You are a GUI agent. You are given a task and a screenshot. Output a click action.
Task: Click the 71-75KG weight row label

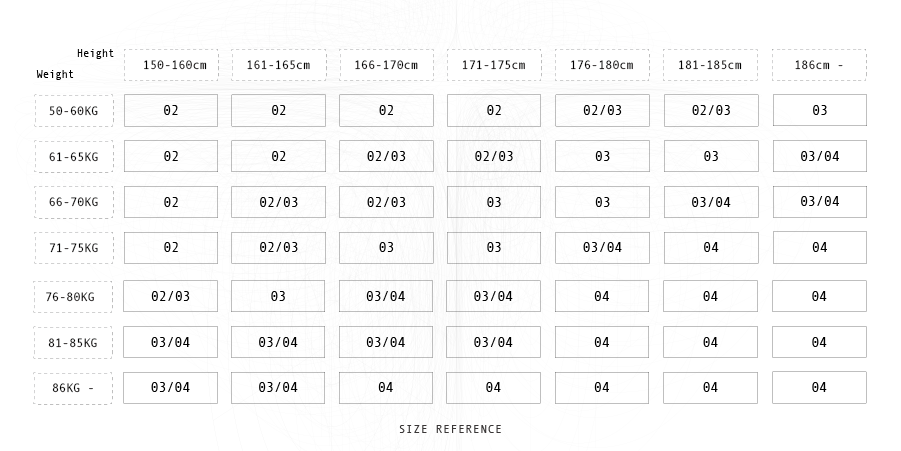(x=74, y=248)
